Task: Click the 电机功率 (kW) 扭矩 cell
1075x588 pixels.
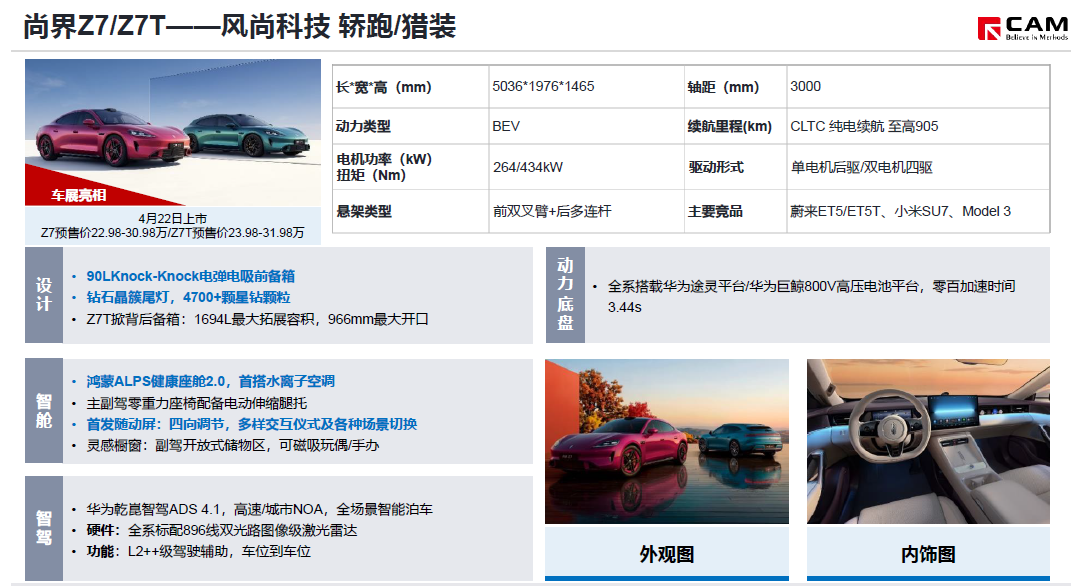Action: 411,167
